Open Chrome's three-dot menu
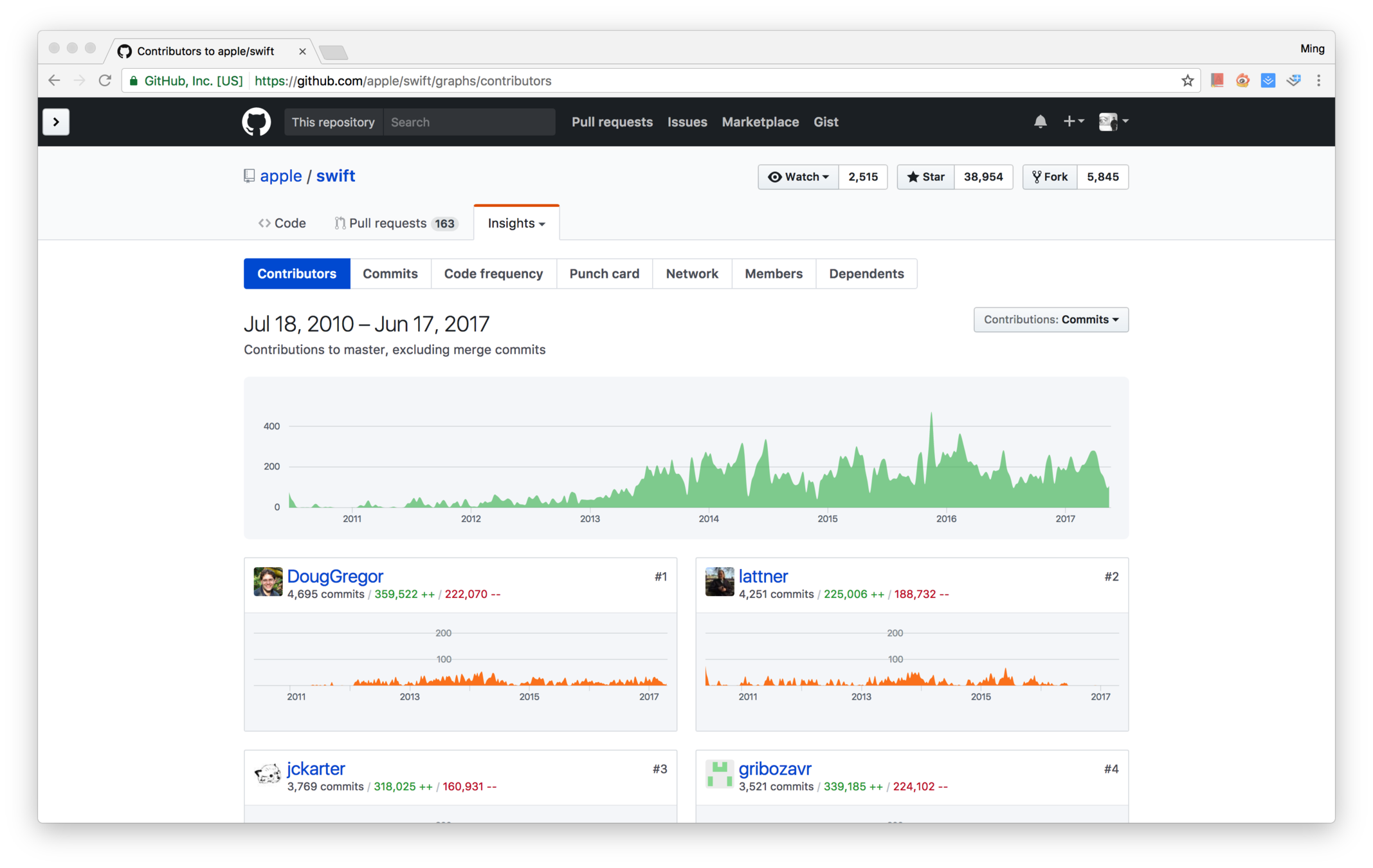This screenshot has height=868, width=1373. tap(1318, 81)
